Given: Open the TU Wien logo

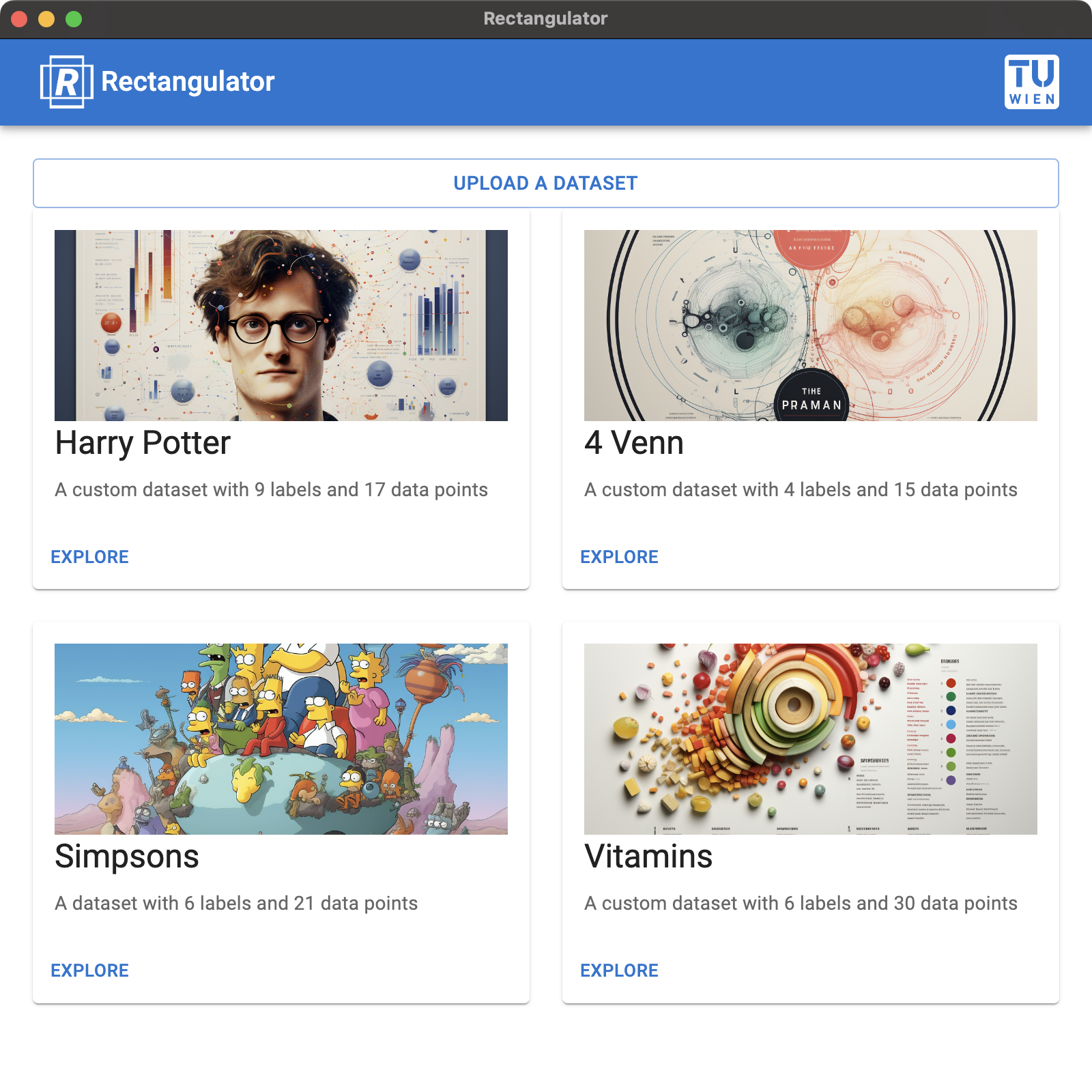Looking at the screenshot, I should 1032,82.
